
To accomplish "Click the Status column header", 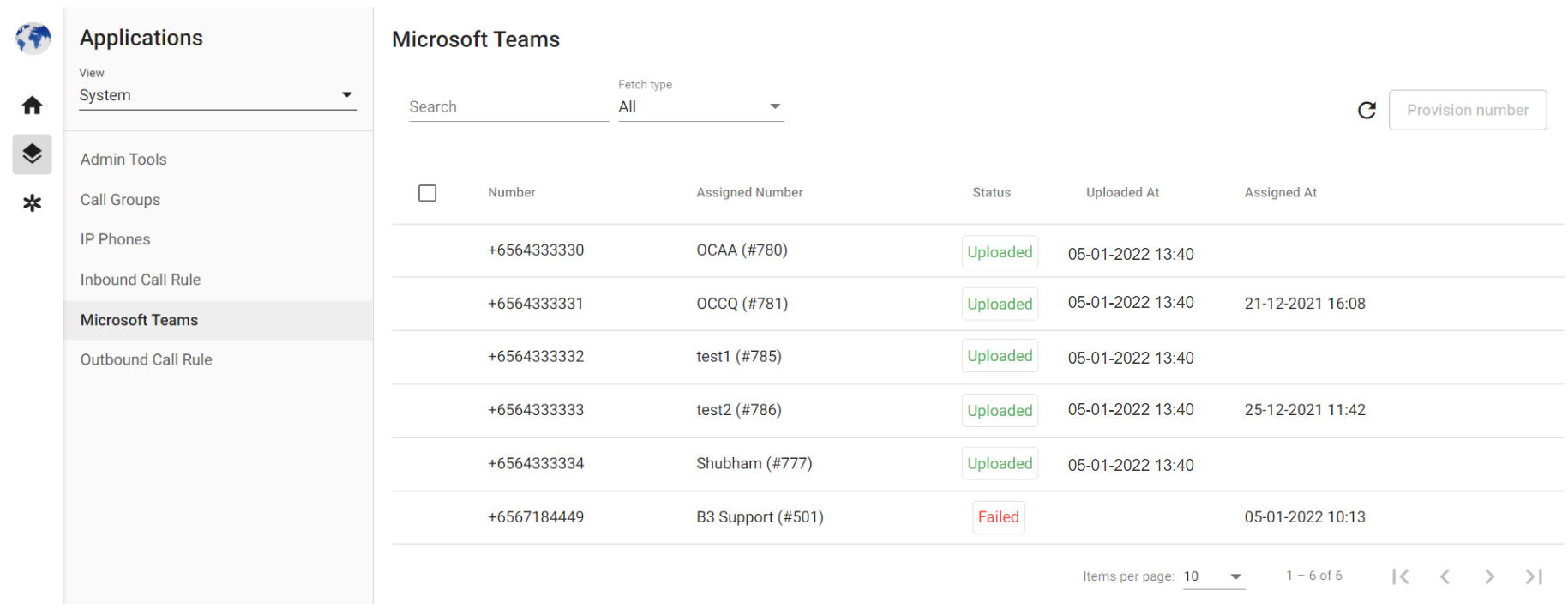I will point(991,193).
